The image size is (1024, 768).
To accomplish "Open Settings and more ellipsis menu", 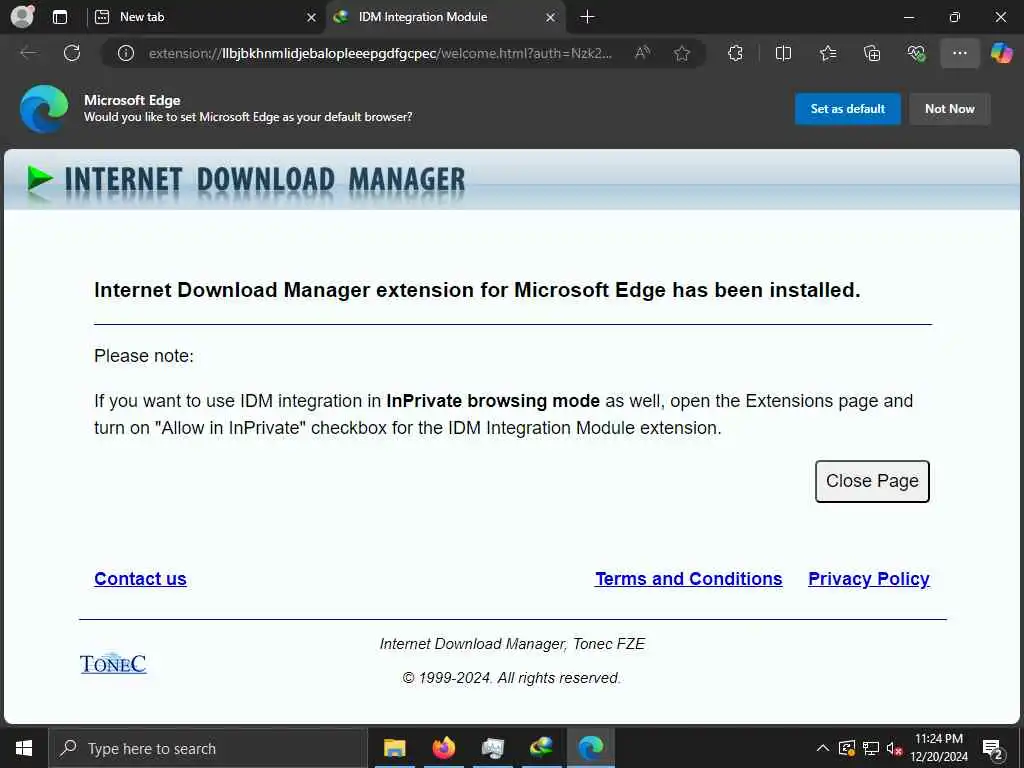I will pyautogui.click(x=959, y=53).
